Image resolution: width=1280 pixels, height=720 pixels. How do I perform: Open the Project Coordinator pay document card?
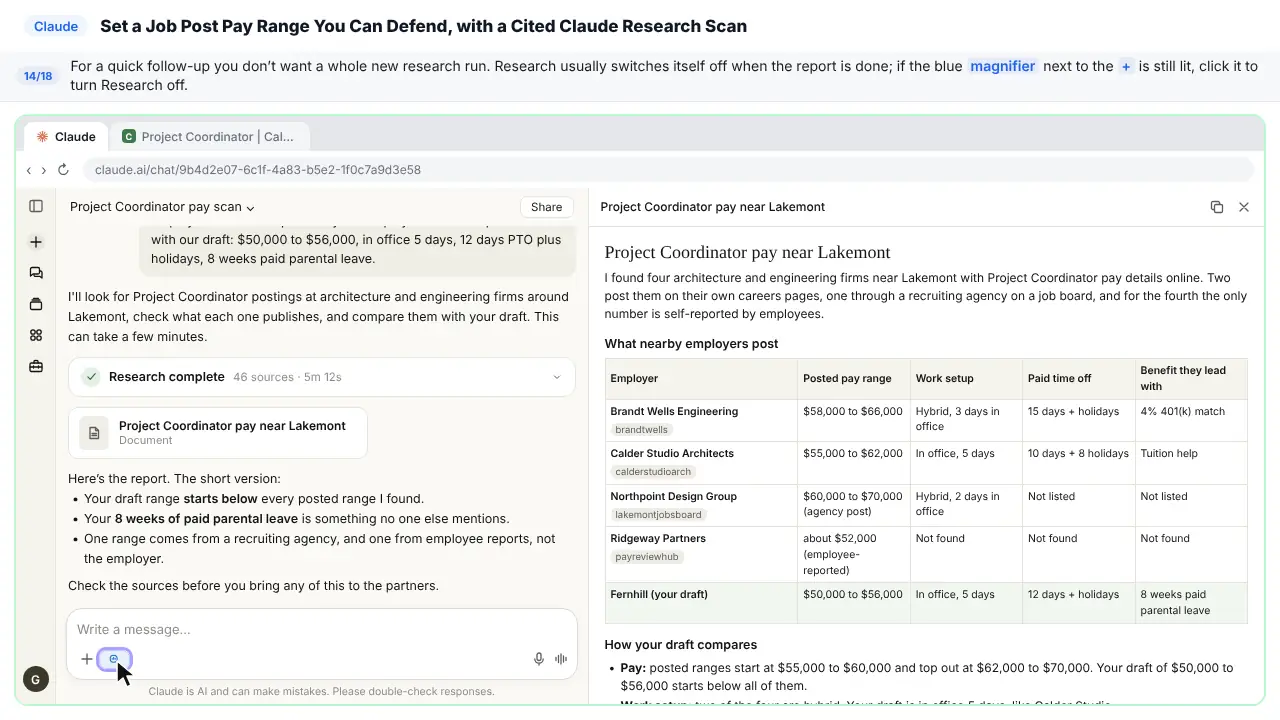tap(218, 432)
